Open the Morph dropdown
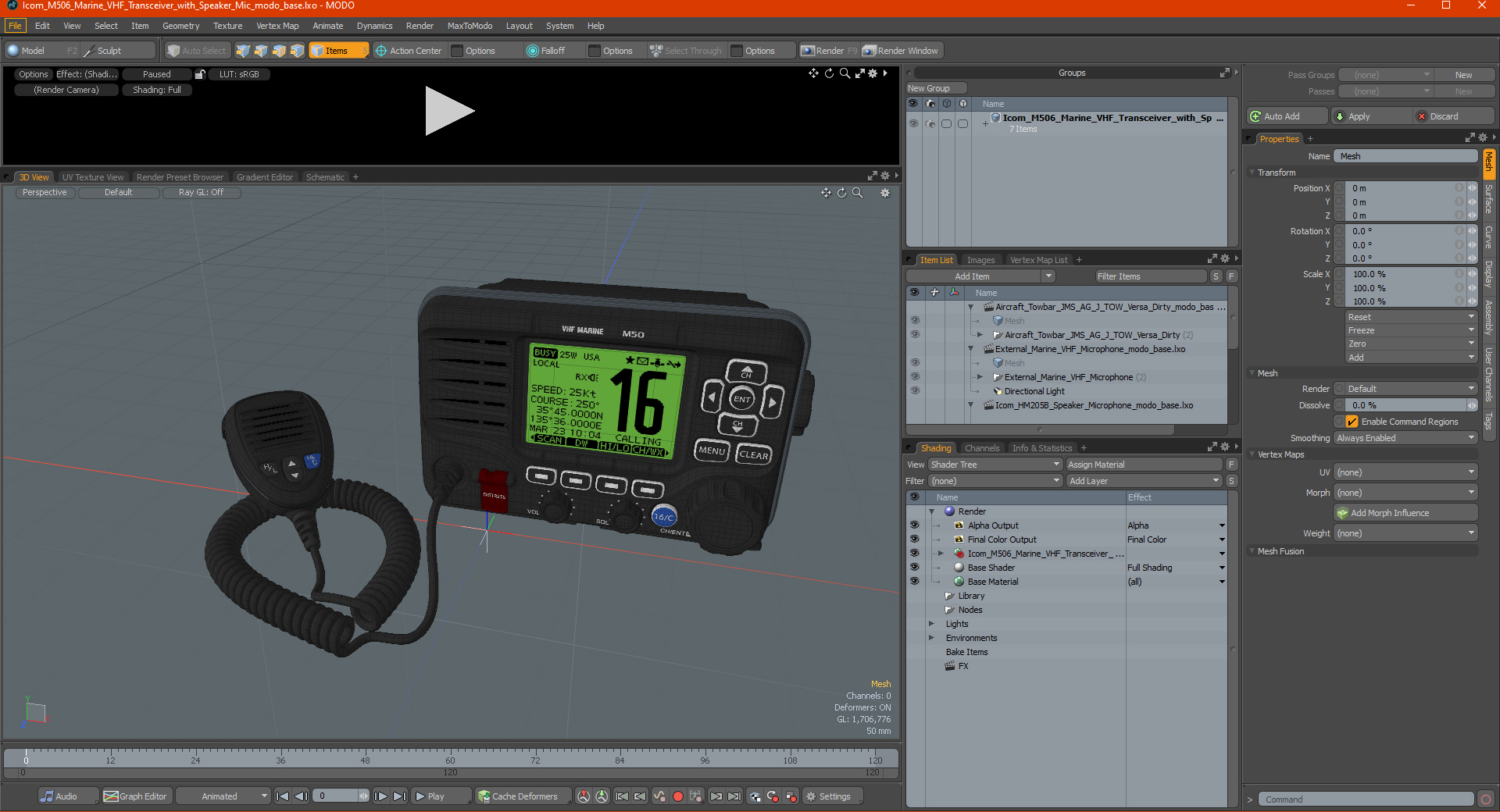This screenshot has height=812, width=1500. click(1405, 493)
